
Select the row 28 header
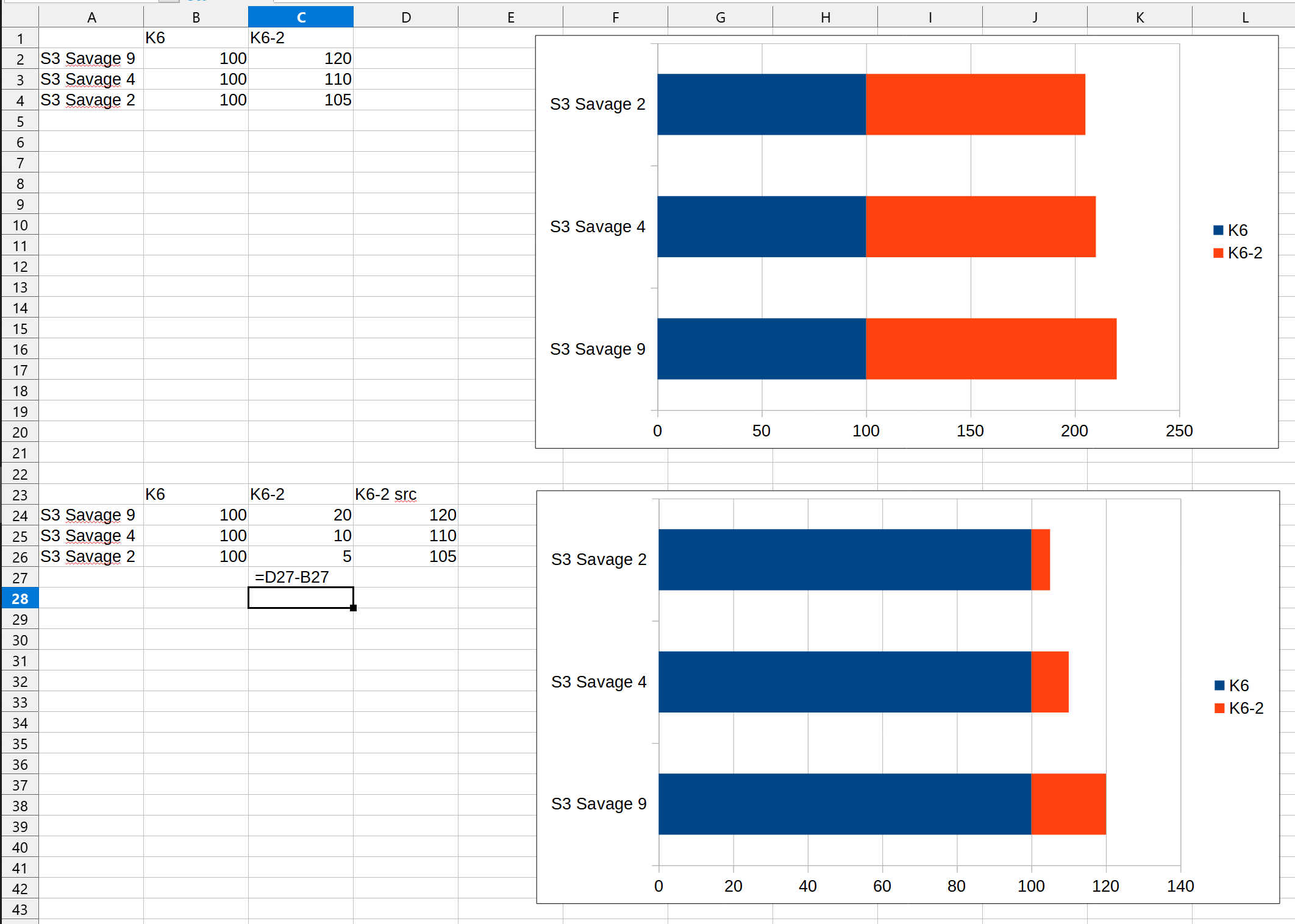click(20, 598)
